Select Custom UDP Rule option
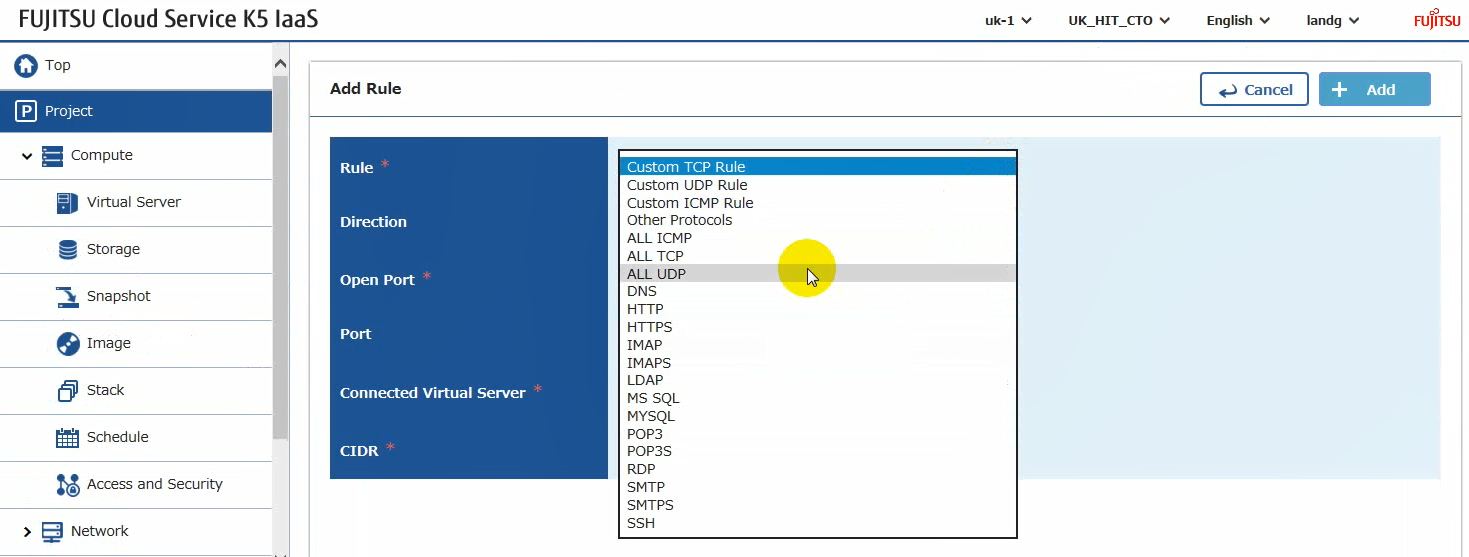The image size is (1469, 557). tap(818, 185)
